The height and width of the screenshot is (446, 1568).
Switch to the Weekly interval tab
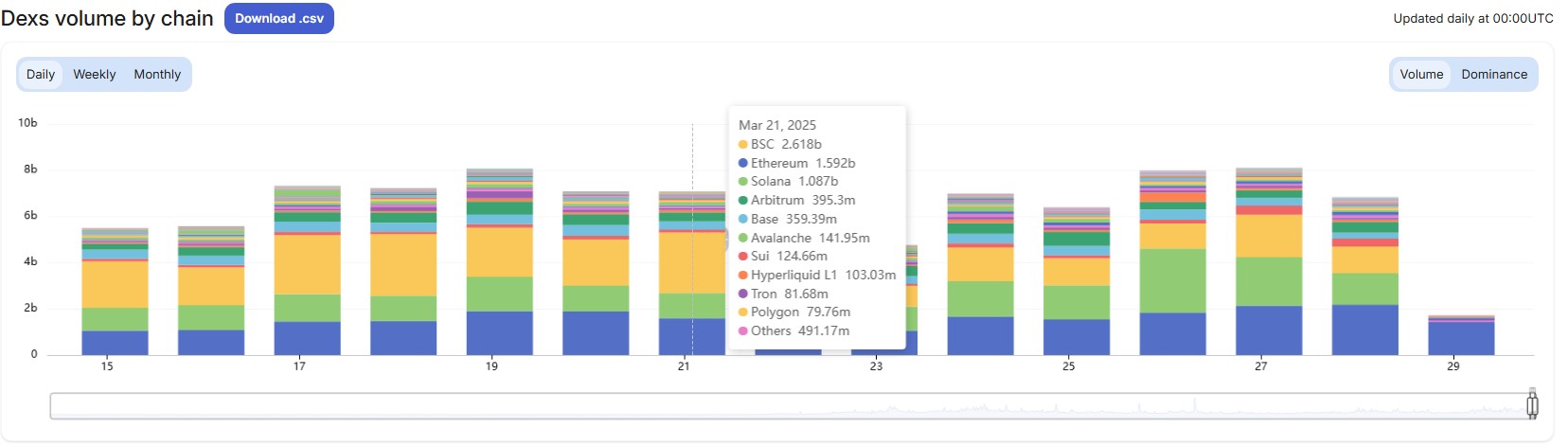point(95,75)
